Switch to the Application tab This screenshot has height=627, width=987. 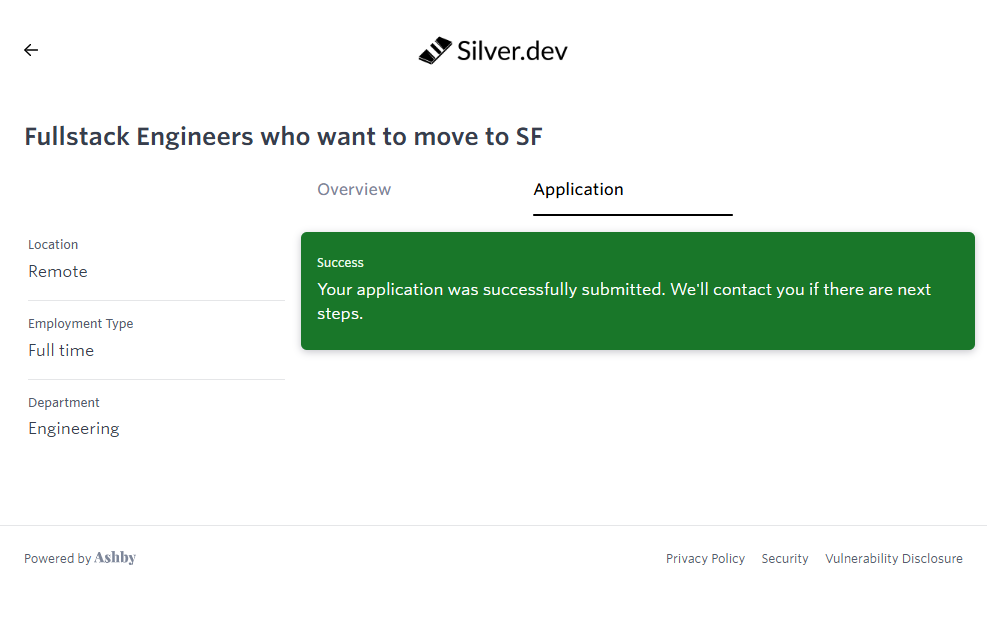point(578,190)
